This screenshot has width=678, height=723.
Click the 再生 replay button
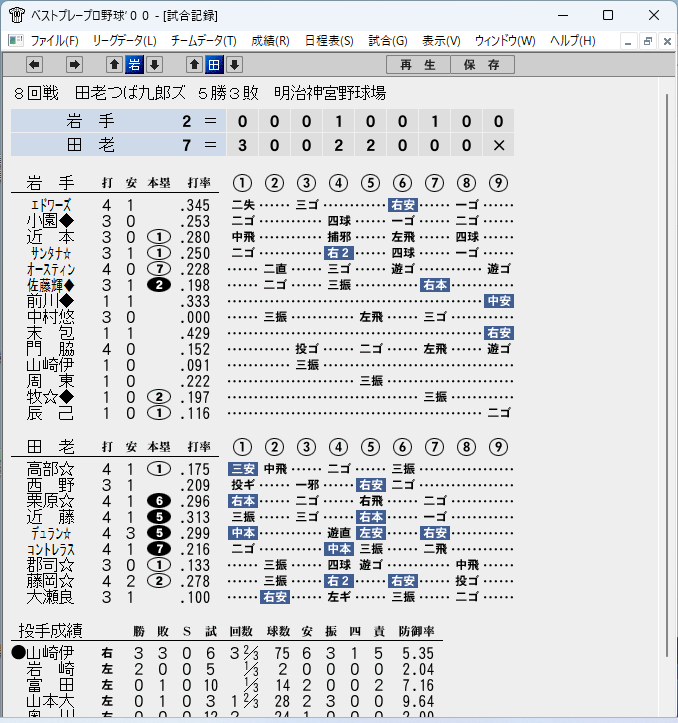click(x=418, y=65)
